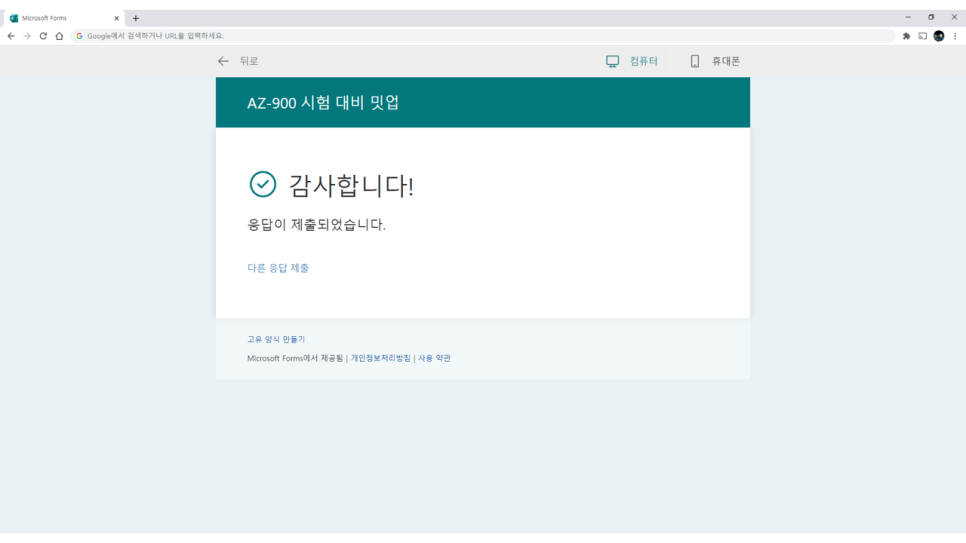The image size is (966, 543).
Task: Focus the URL address bar
Action: [x=484, y=36]
